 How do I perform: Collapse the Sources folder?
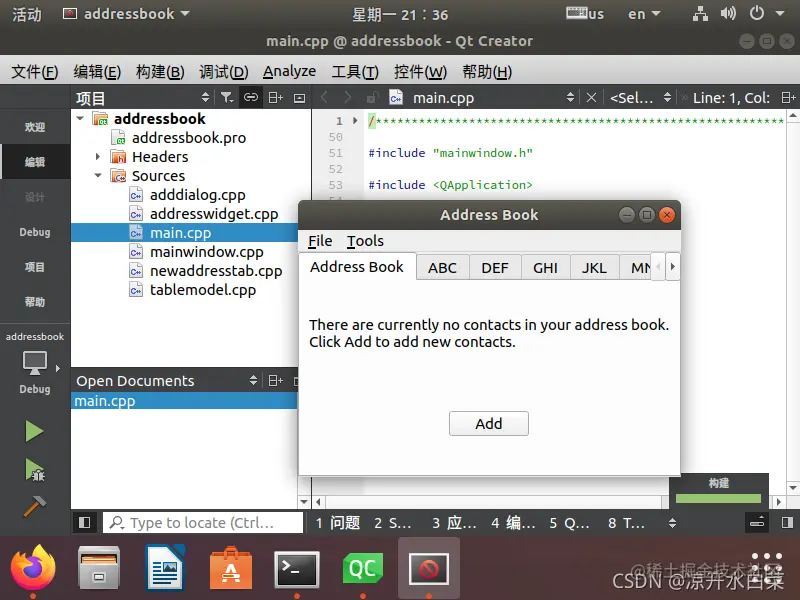click(x=98, y=176)
